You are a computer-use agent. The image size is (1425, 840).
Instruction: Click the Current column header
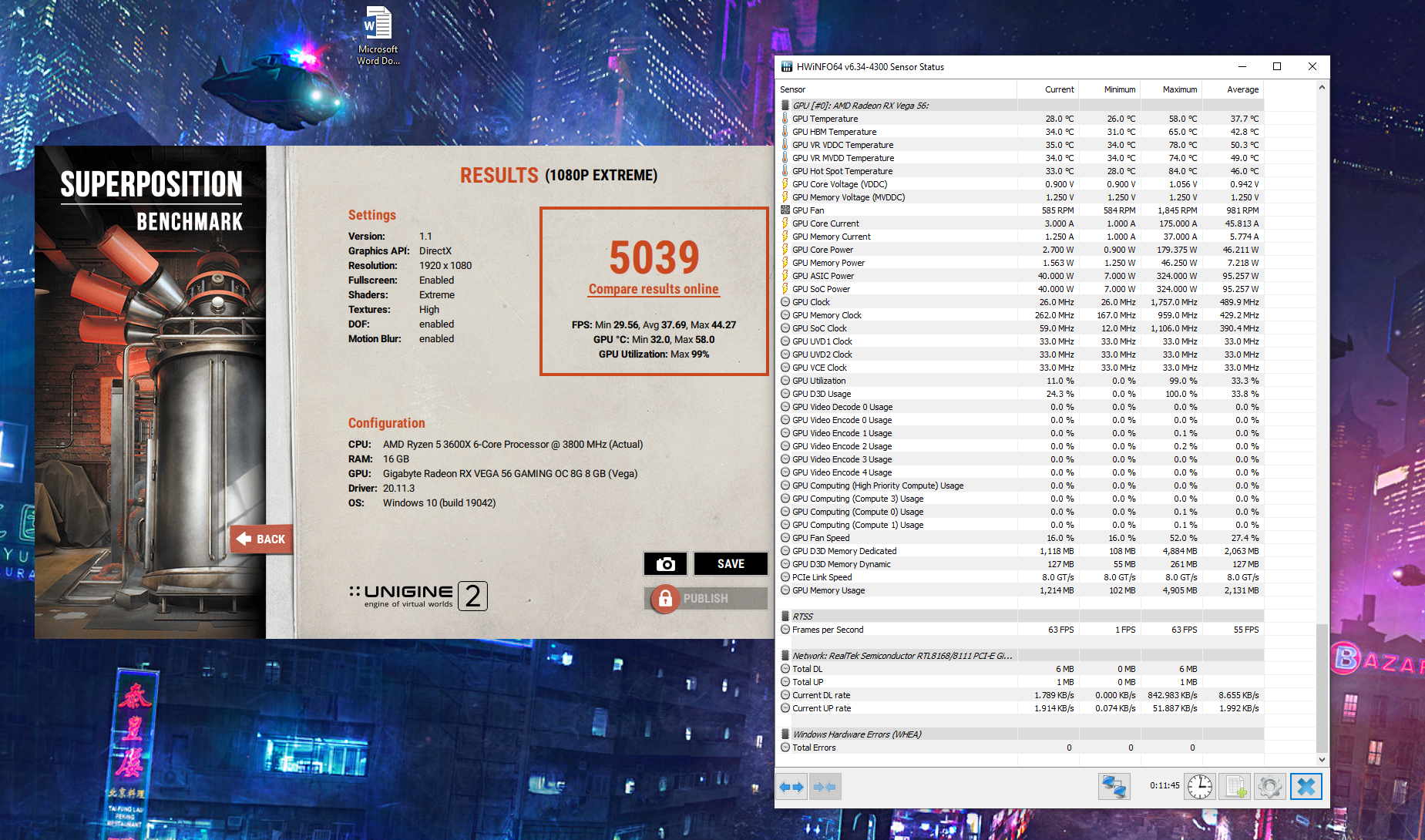point(1048,89)
